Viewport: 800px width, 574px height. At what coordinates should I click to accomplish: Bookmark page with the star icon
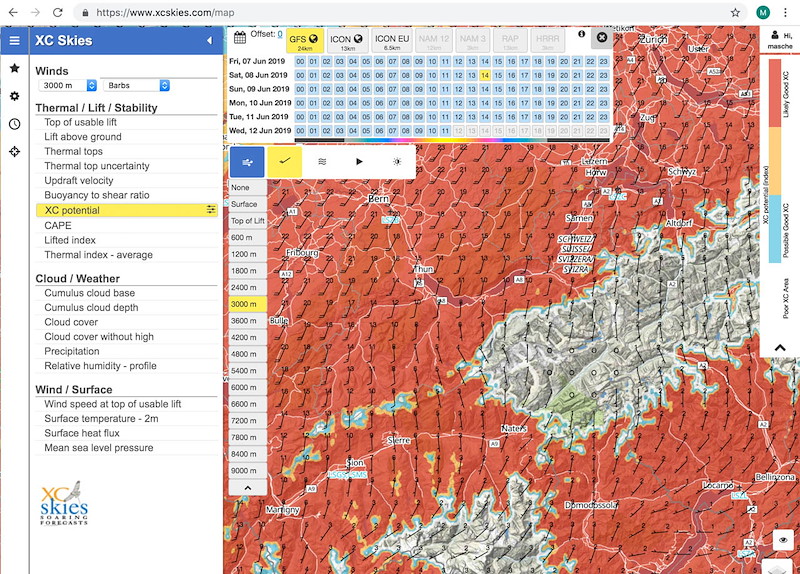[x=735, y=12]
